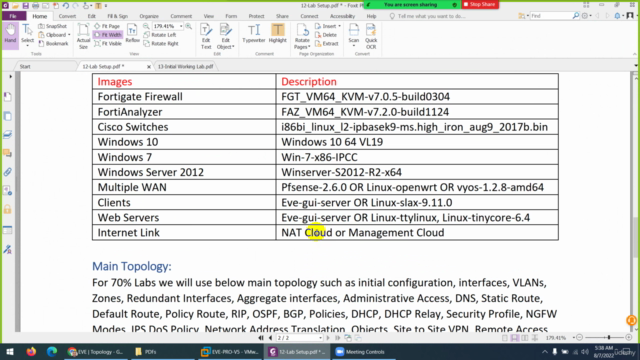
Task: Open the Organize ribbon tab
Action: point(149,16)
